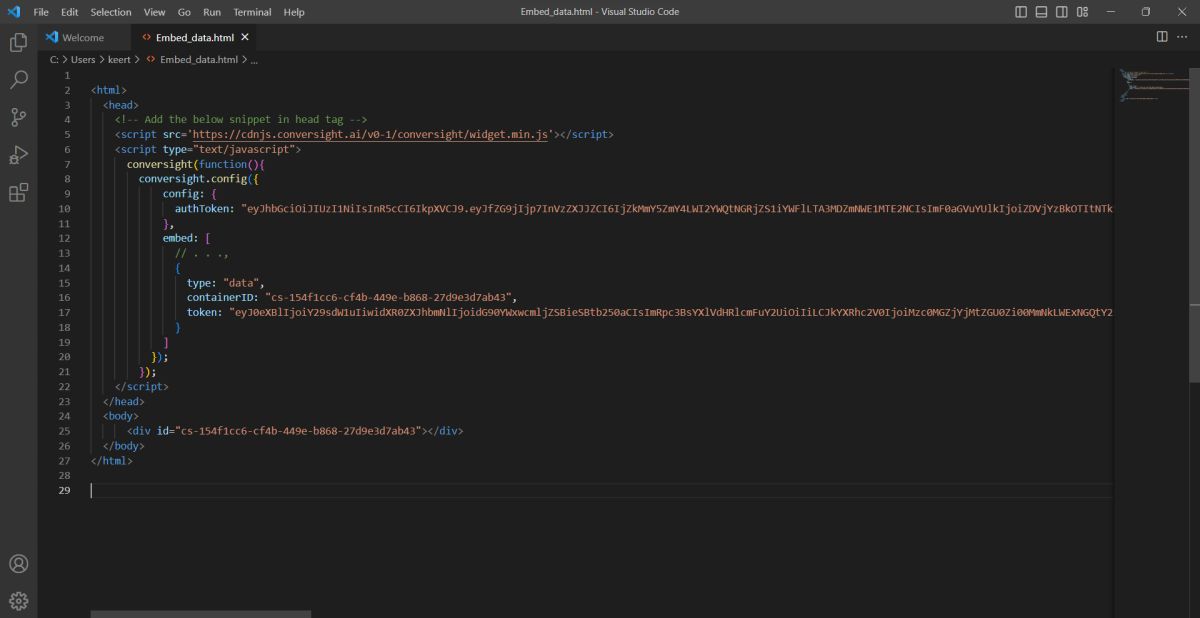Open the View menu
Image resolution: width=1200 pixels, height=618 pixels.
[x=154, y=12]
